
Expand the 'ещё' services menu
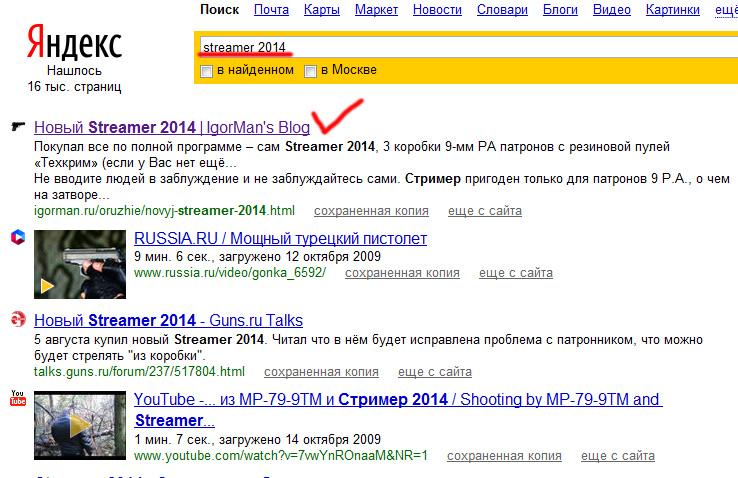coord(726,10)
